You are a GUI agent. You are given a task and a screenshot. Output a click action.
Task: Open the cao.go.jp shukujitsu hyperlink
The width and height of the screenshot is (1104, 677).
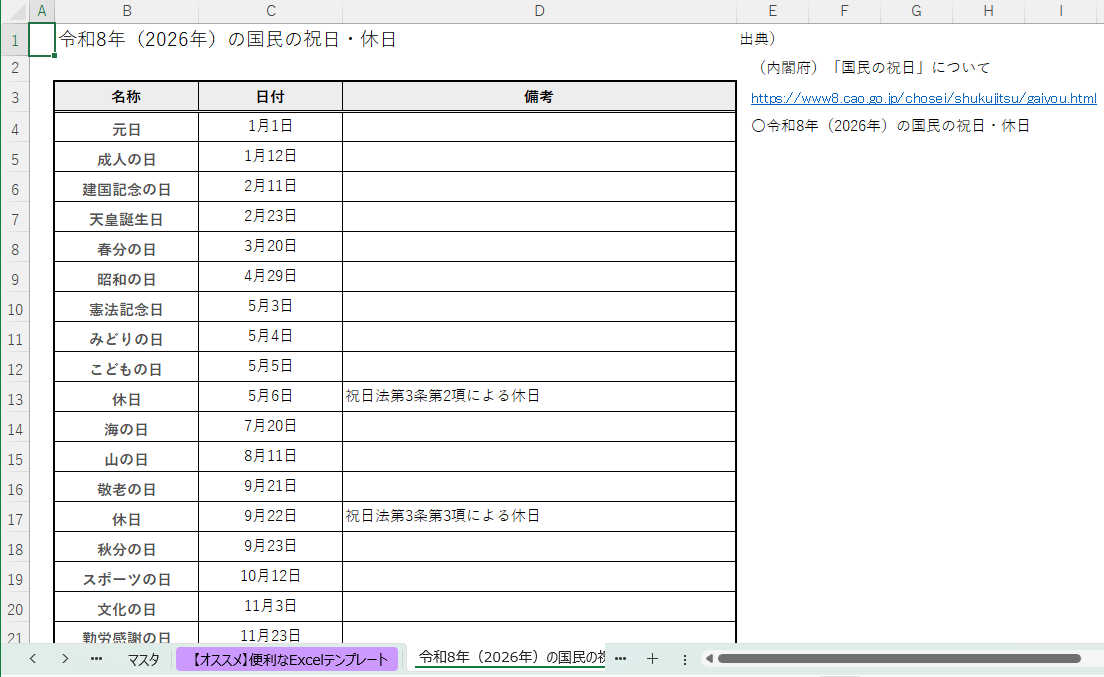pyautogui.click(x=923, y=98)
